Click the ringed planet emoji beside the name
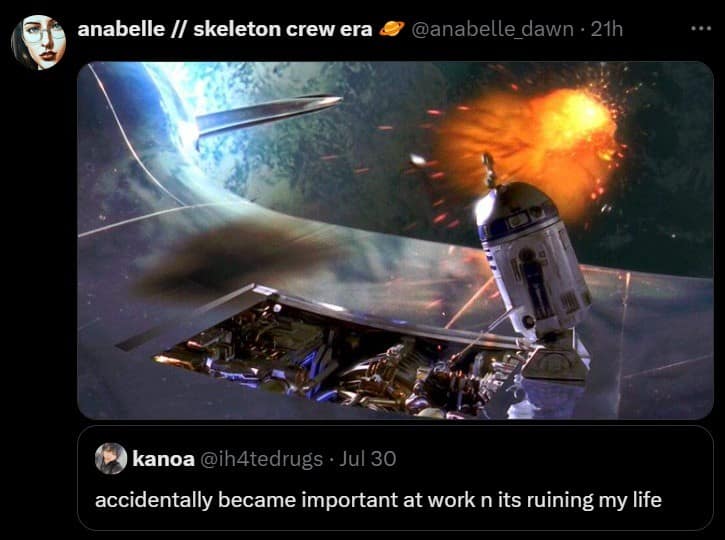This screenshot has width=725, height=540. pyautogui.click(x=392, y=29)
